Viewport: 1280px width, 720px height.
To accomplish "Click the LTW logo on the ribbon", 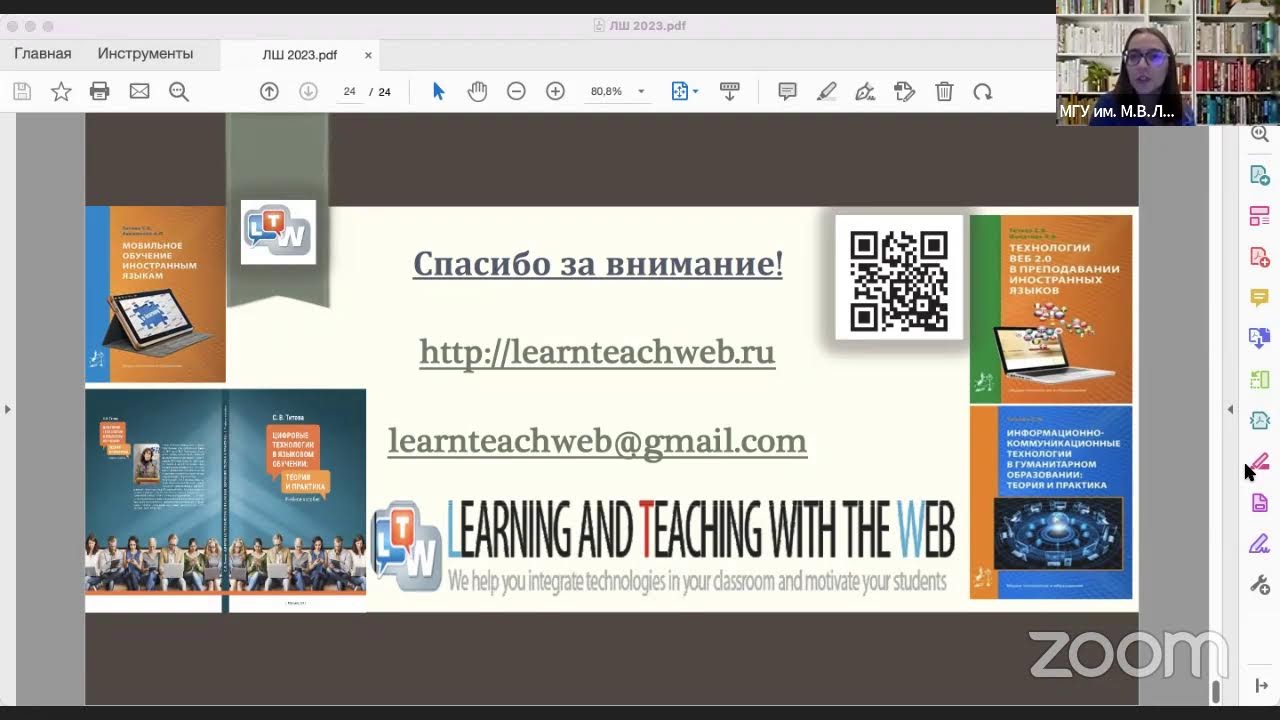I will [278, 232].
